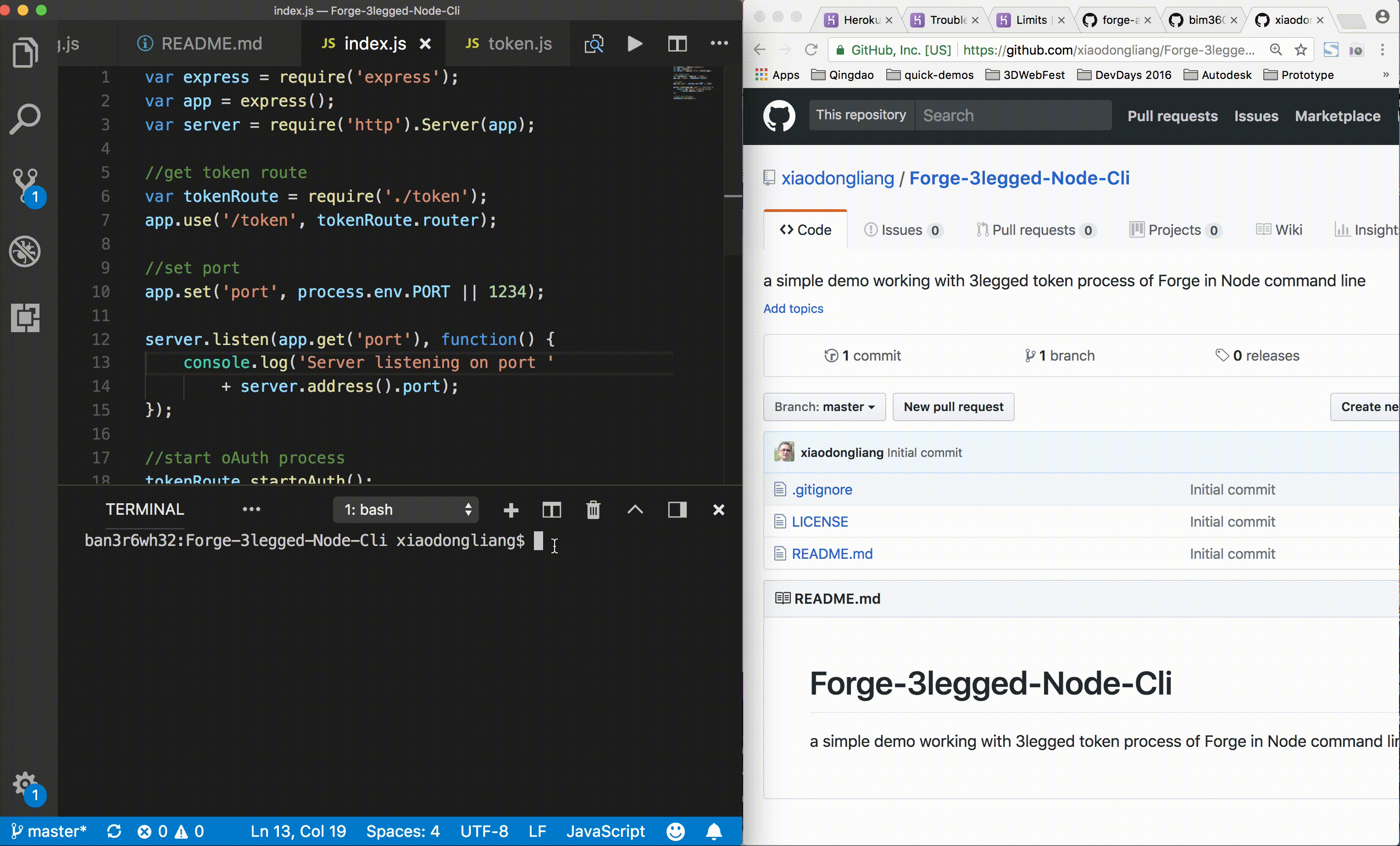The image size is (1400, 846).
Task: Select the 'index.js' tab in editor
Action: click(374, 44)
